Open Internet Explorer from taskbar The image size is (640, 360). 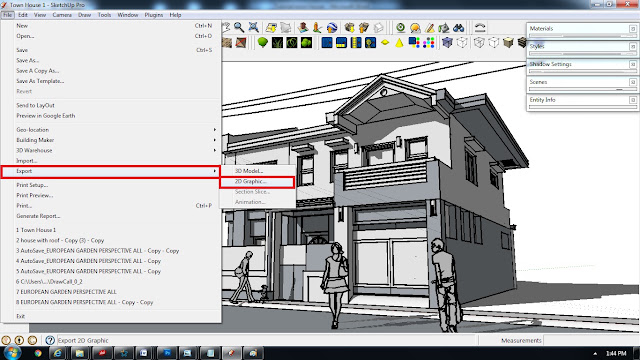point(58,353)
